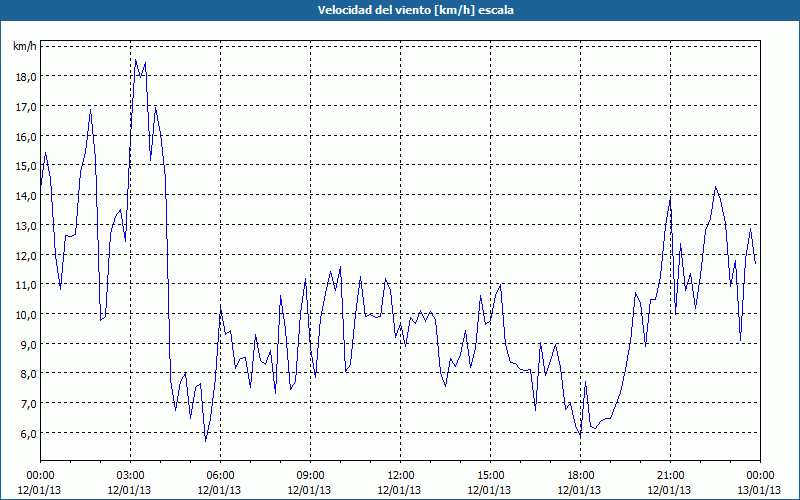Click the '00:00' time label above 12/01/13

40,476
